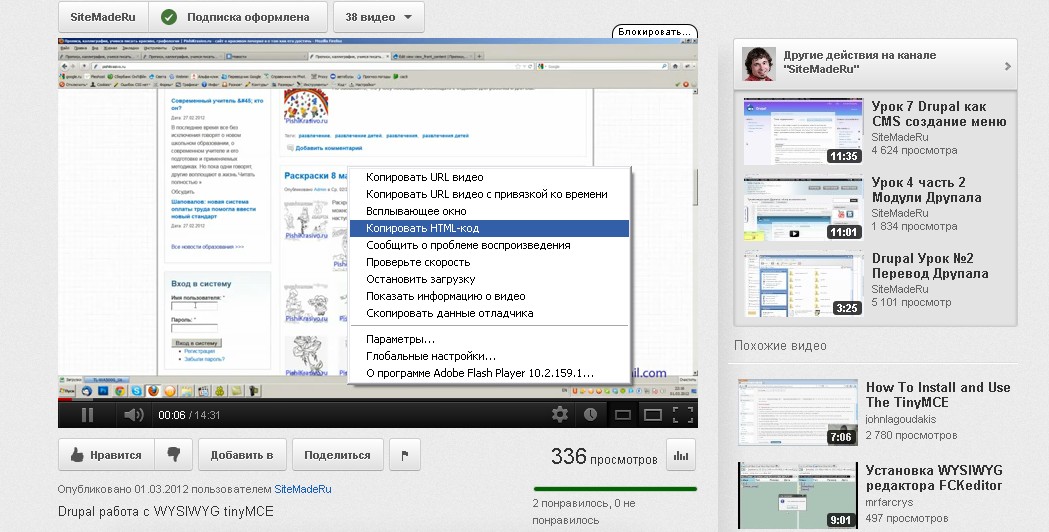
Task: Select Сообщить о проблеме воспроизведения
Action: click(490, 245)
